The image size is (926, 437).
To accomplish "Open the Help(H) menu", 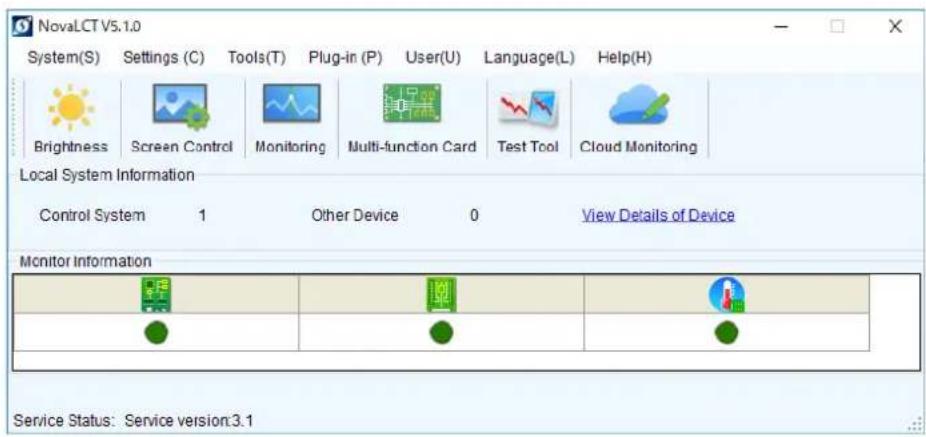I will tap(625, 58).
